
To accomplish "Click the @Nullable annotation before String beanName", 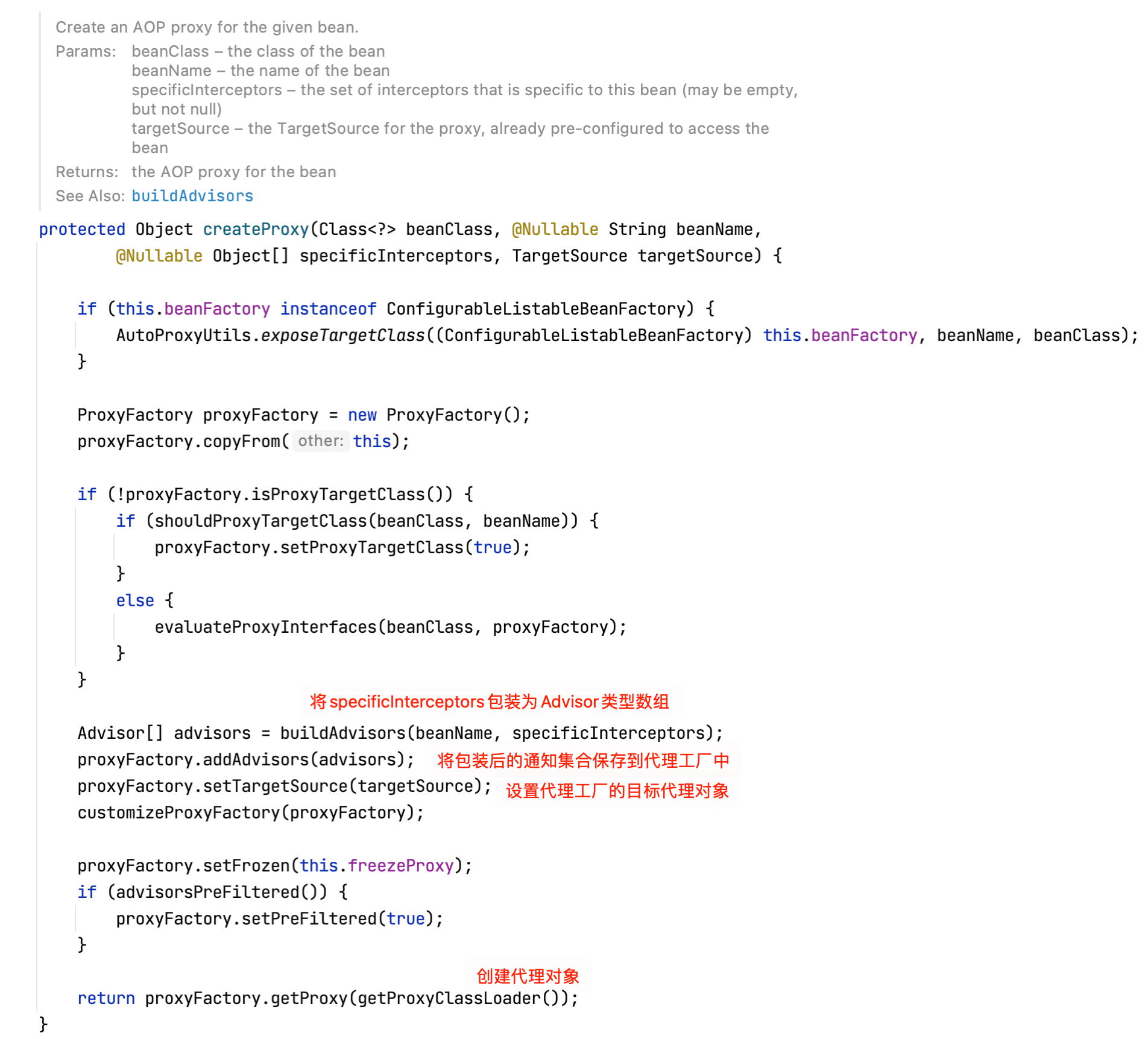I will click(555, 230).
